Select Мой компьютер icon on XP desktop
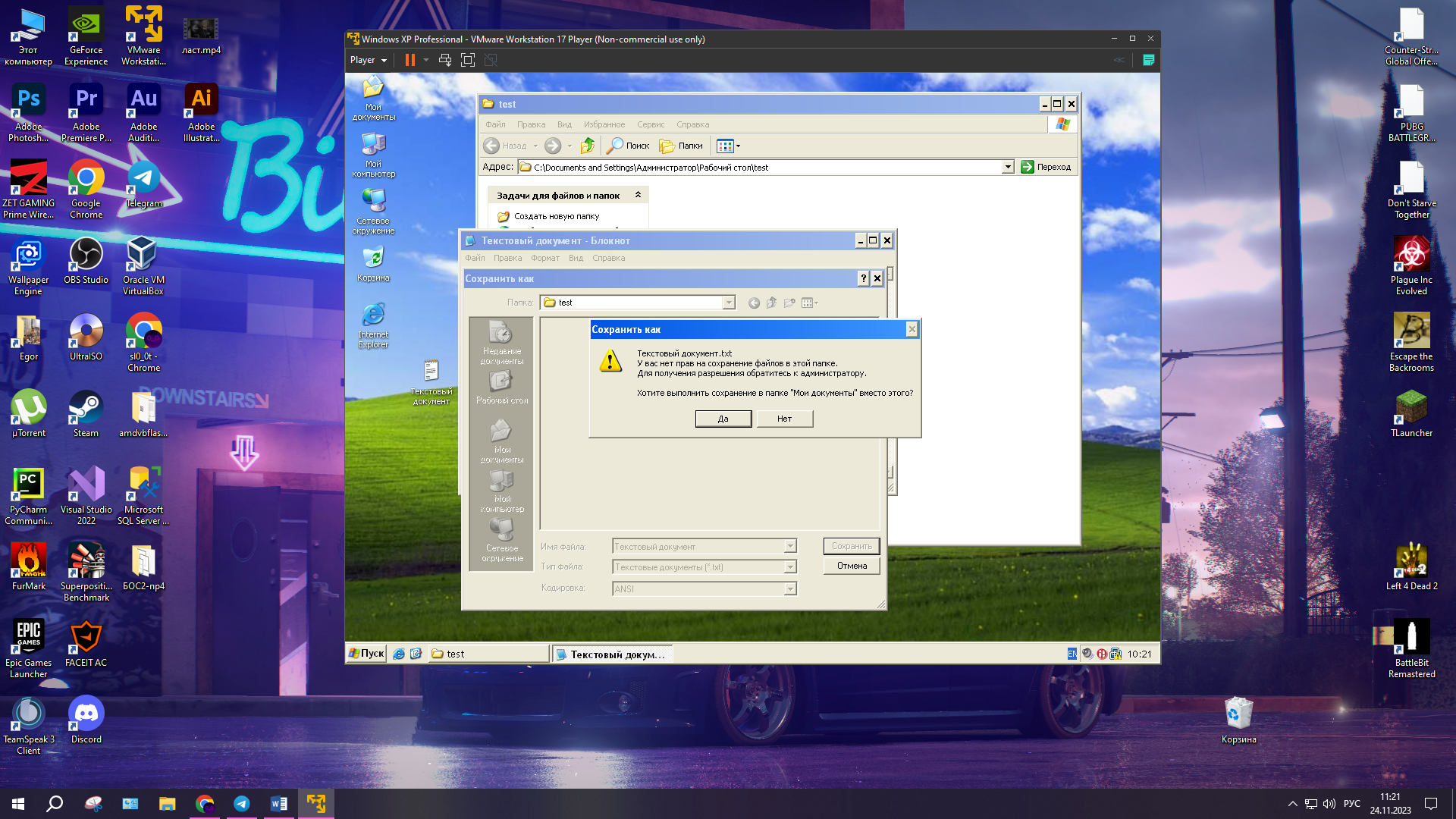 [x=373, y=155]
